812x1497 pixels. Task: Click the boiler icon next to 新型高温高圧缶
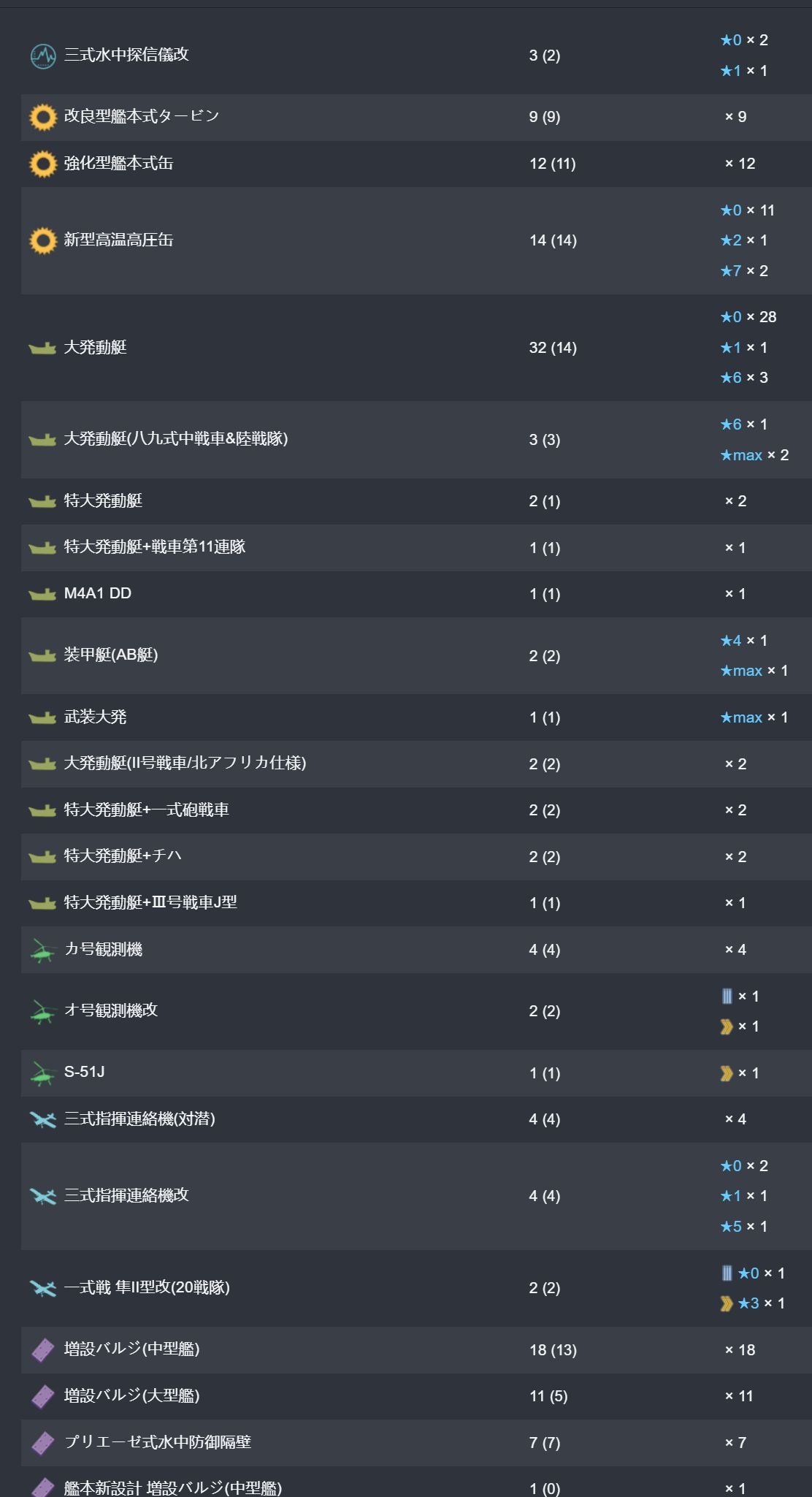[43, 240]
